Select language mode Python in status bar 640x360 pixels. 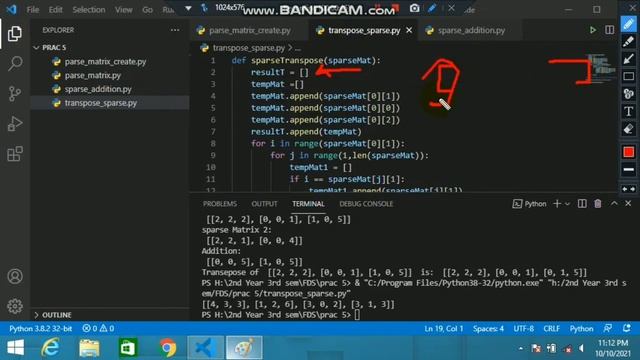click(x=581, y=329)
